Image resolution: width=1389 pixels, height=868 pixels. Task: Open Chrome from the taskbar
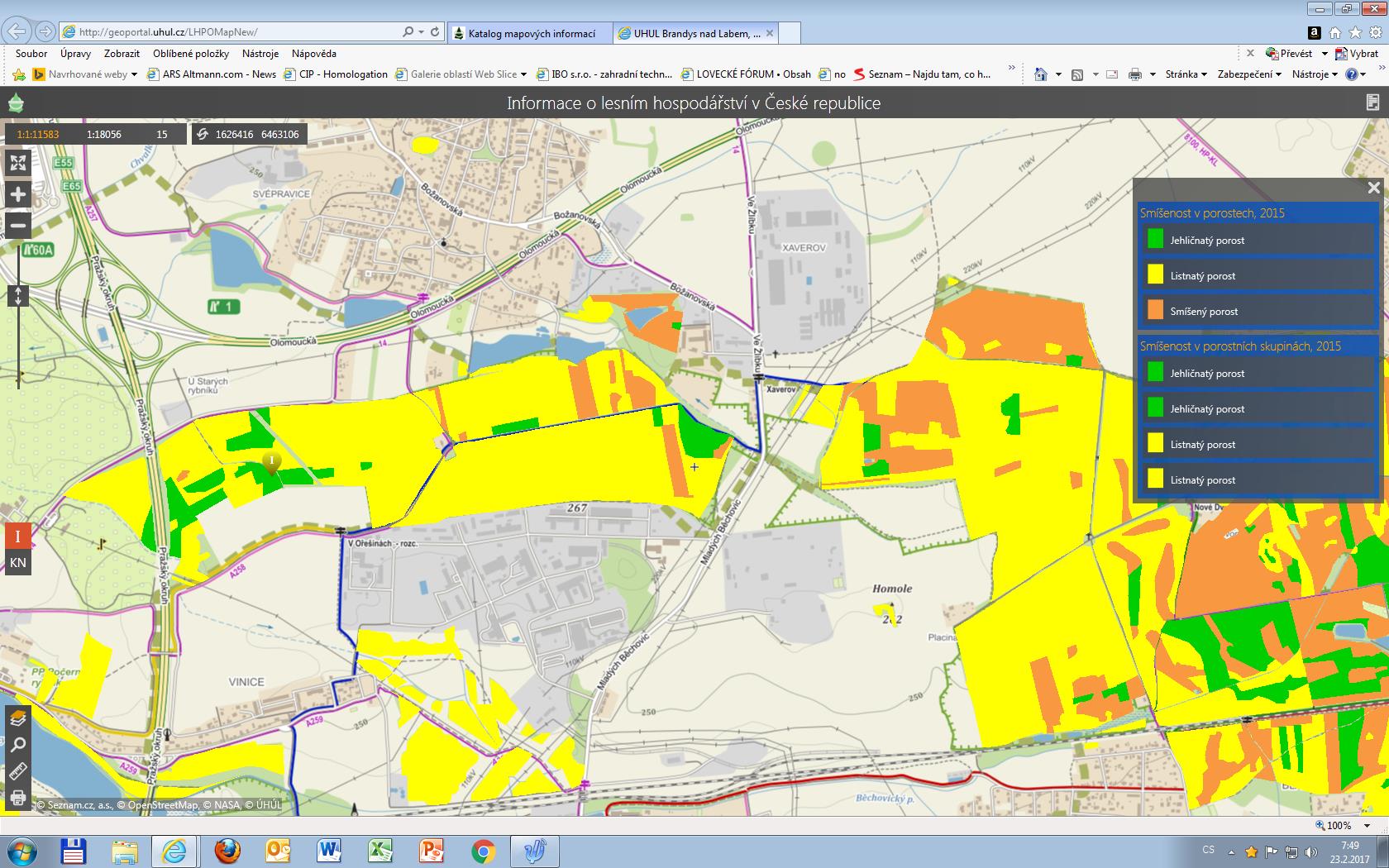[484, 851]
